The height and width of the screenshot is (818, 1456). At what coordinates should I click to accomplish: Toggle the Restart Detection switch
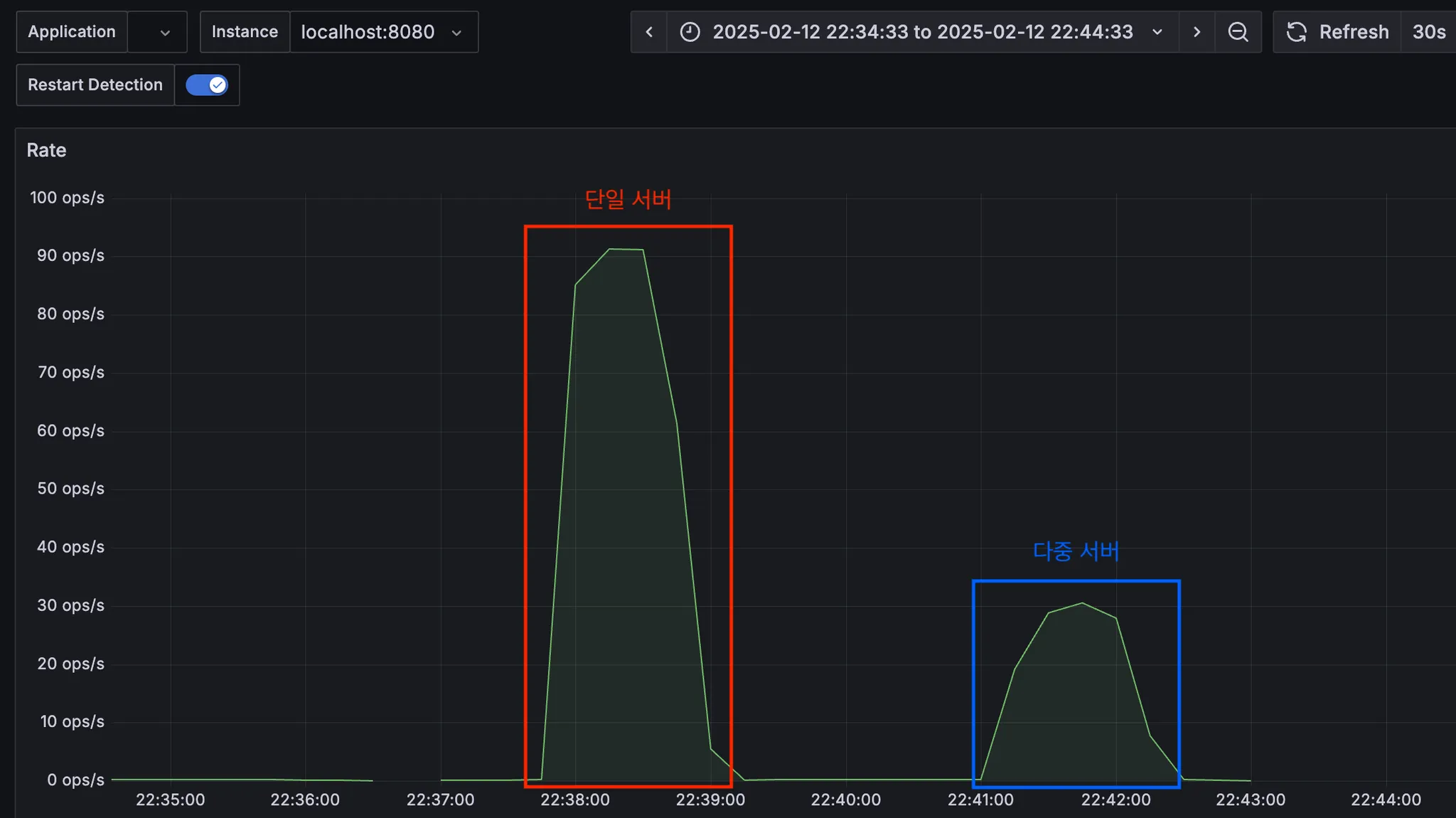tap(207, 85)
